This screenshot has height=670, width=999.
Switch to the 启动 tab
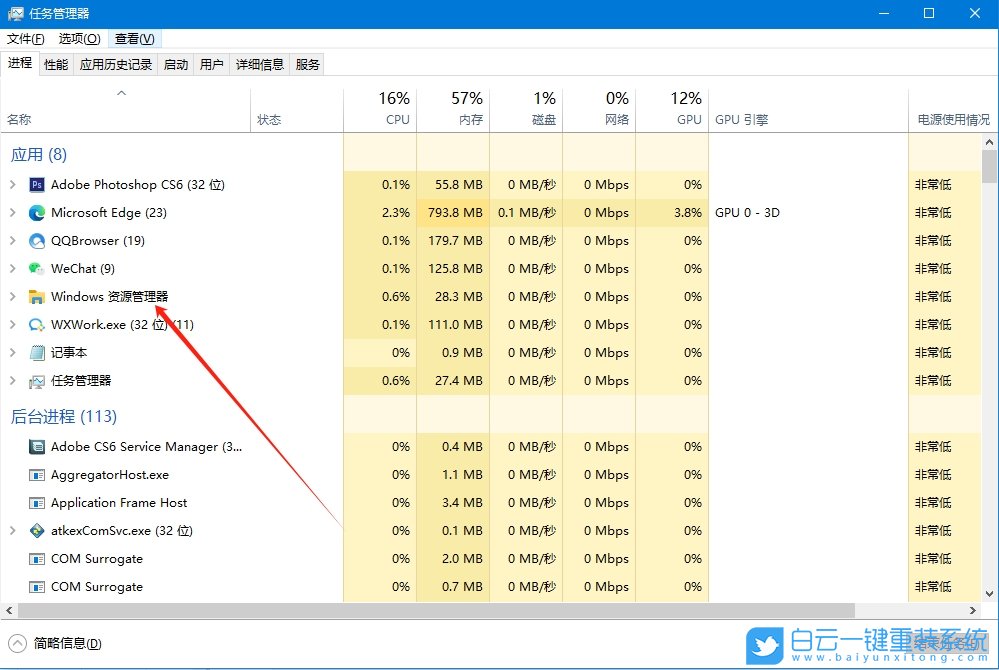(x=175, y=63)
